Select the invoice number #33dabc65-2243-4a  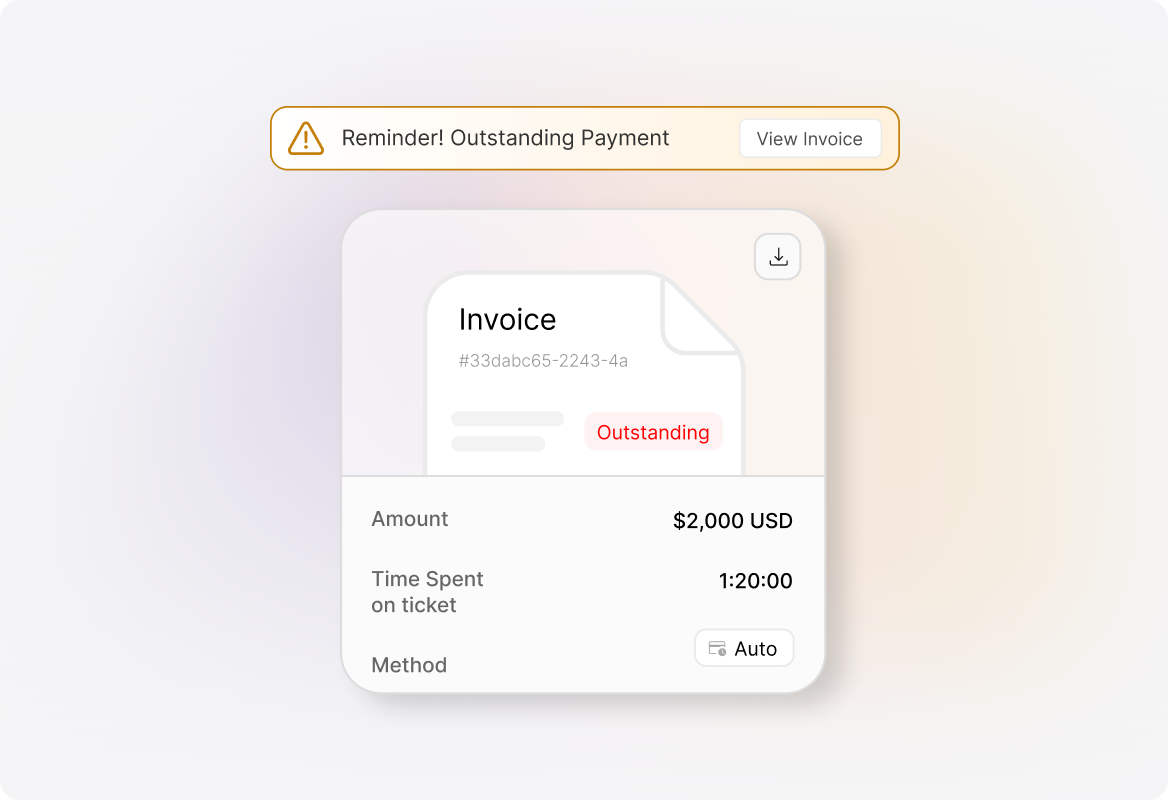[543, 360]
